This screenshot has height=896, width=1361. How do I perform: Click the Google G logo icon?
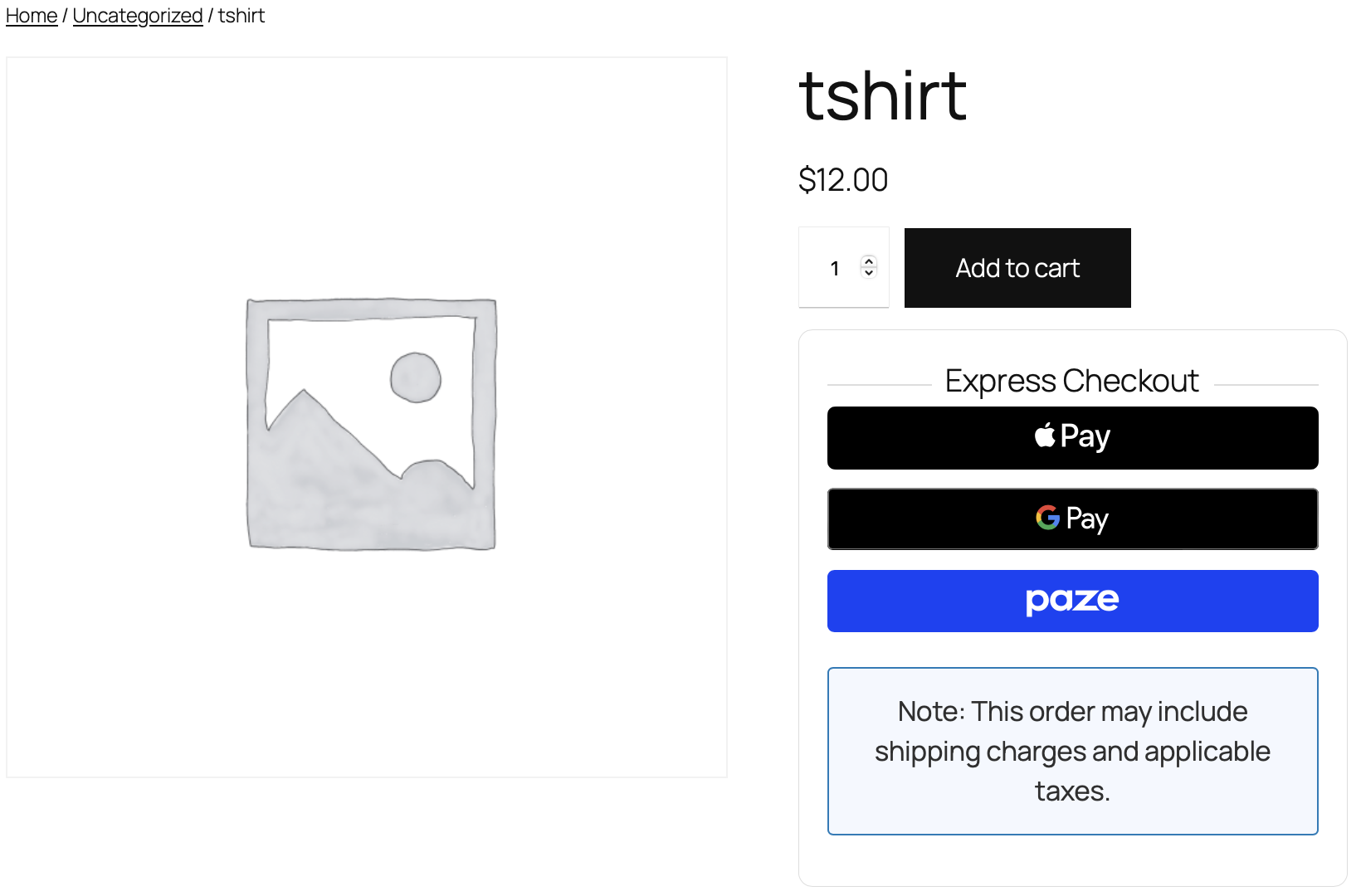[1047, 518]
